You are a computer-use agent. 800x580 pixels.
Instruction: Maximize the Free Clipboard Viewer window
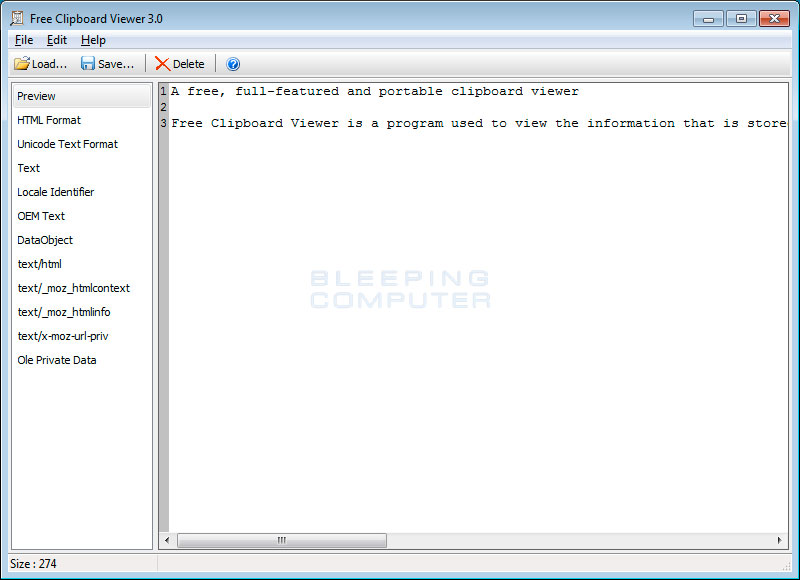pos(741,18)
